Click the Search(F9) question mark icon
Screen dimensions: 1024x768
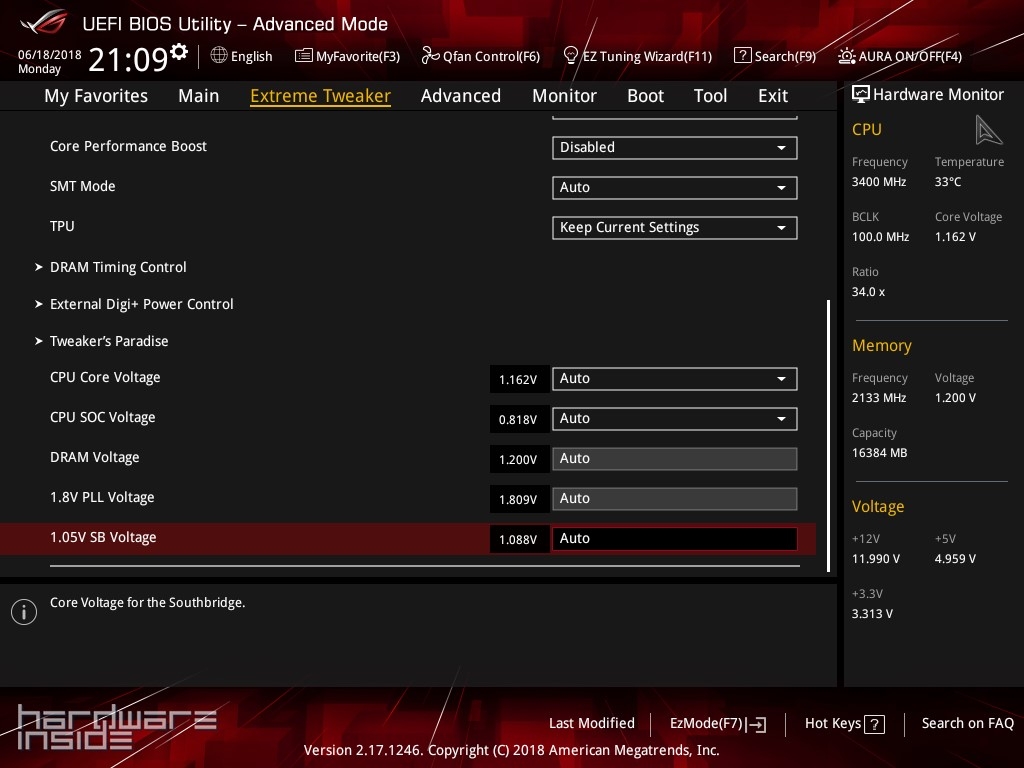(742, 56)
